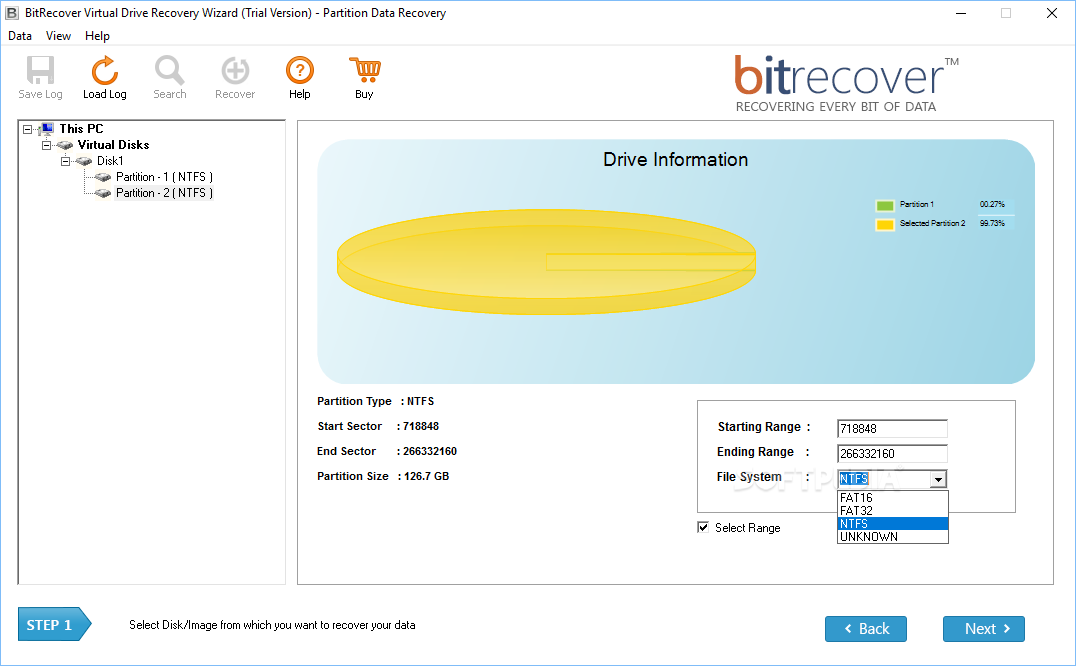Click the bitrecover logo
1076x666 pixels.
[x=846, y=84]
